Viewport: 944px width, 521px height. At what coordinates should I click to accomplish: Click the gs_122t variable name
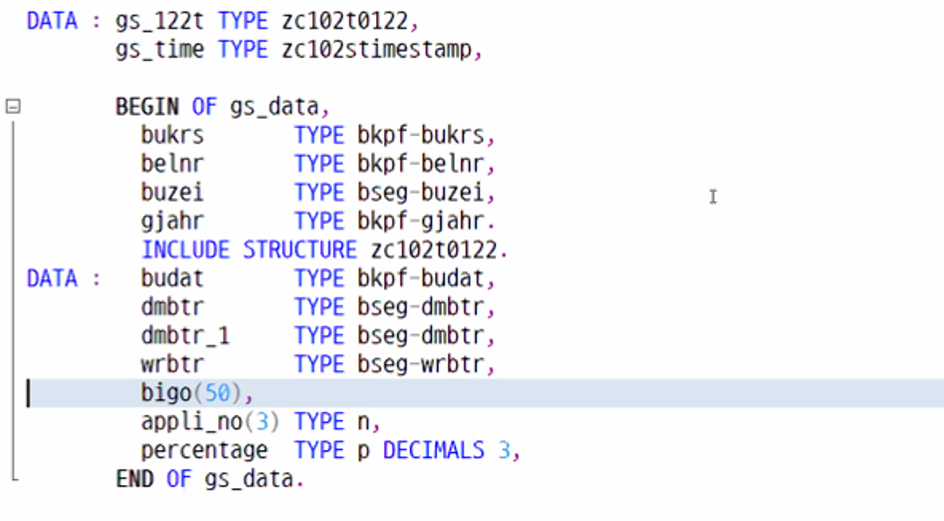(x=160, y=22)
